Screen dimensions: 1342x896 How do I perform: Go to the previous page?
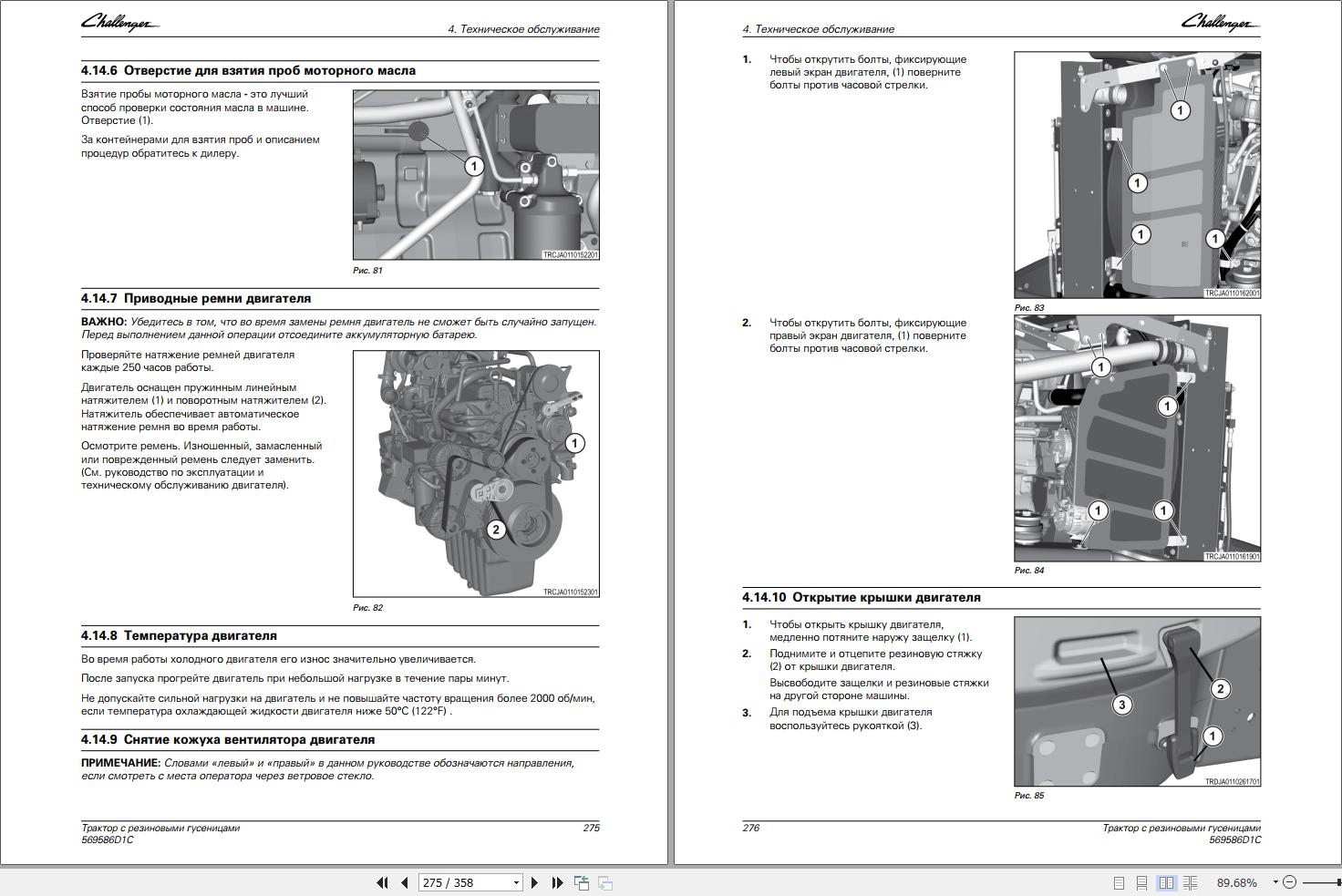pos(404,882)
